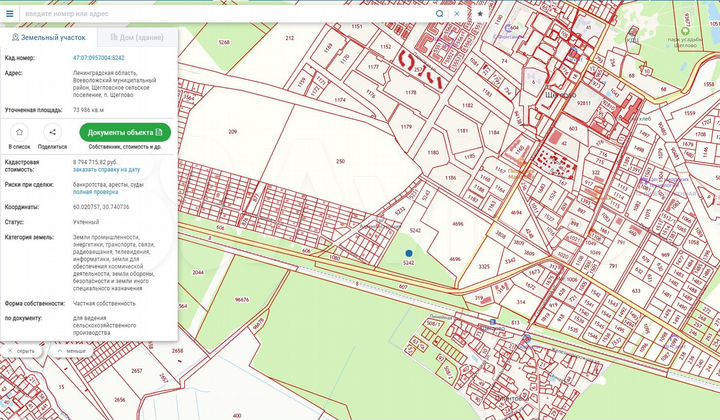Open полная проверка link
This screenshot has height=420, width=720.
[x=96, y=191]
